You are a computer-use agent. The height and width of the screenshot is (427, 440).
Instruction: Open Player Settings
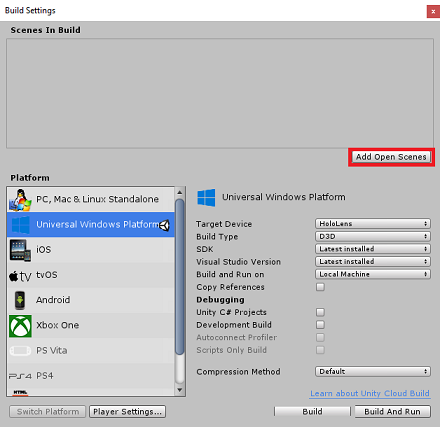coord(127,412)
